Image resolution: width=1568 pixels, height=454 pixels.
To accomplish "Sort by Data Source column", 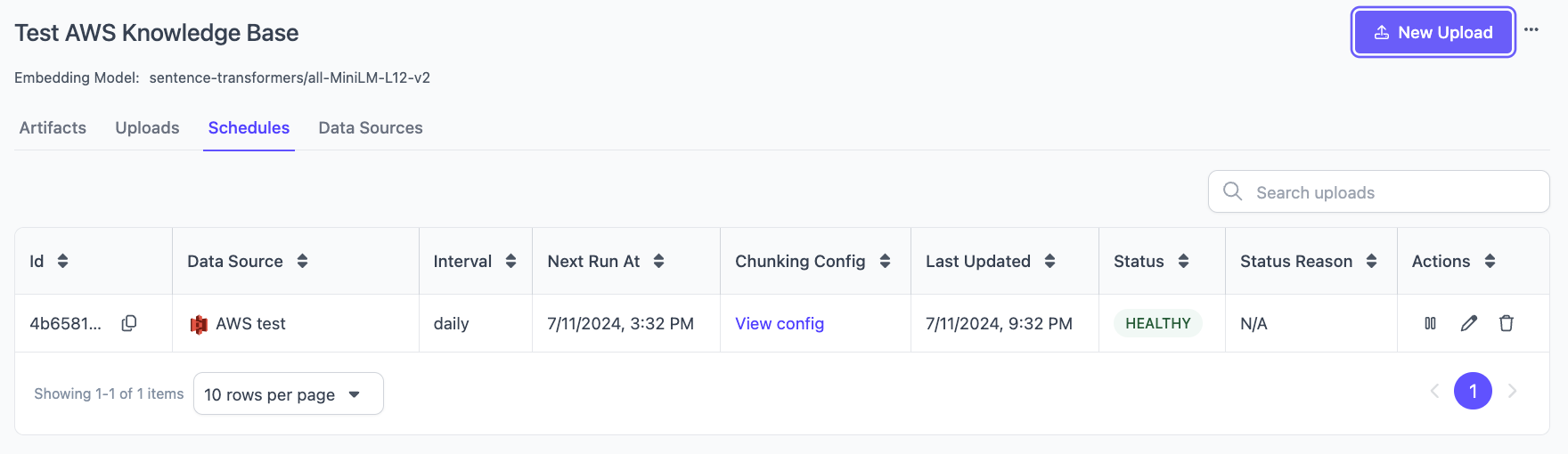I will (303, 261).
